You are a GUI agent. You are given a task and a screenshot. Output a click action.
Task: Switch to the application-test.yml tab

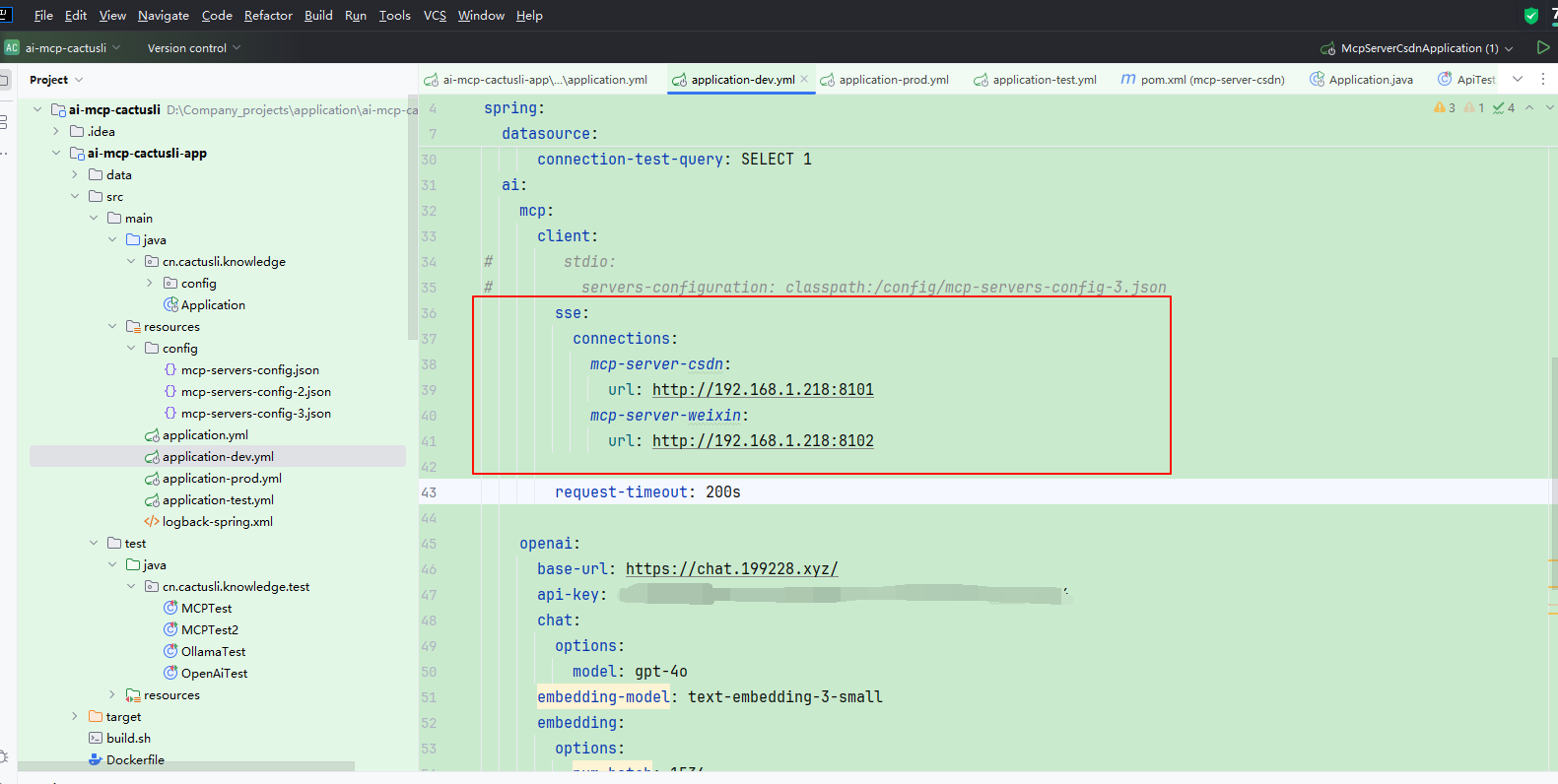point(1035,80)
